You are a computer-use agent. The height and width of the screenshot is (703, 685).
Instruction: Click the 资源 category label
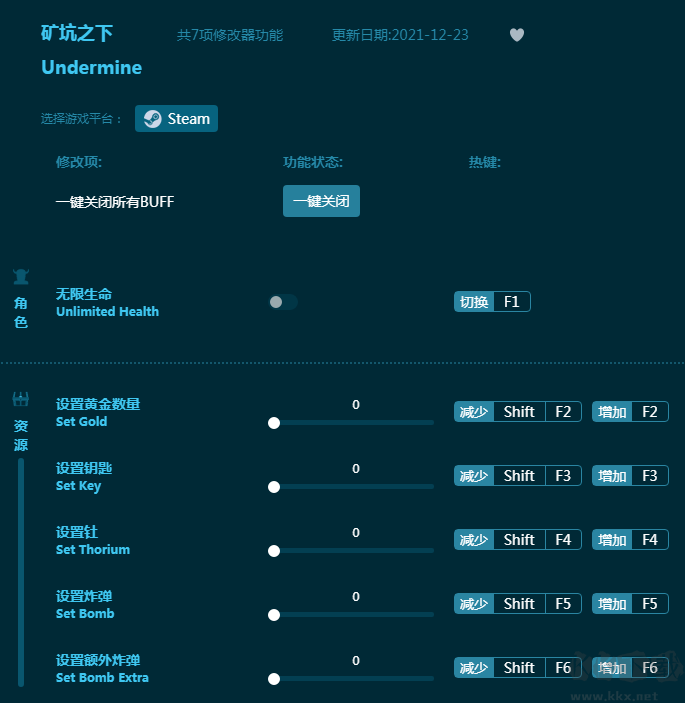pyautogui.click(x=21, y=435)
